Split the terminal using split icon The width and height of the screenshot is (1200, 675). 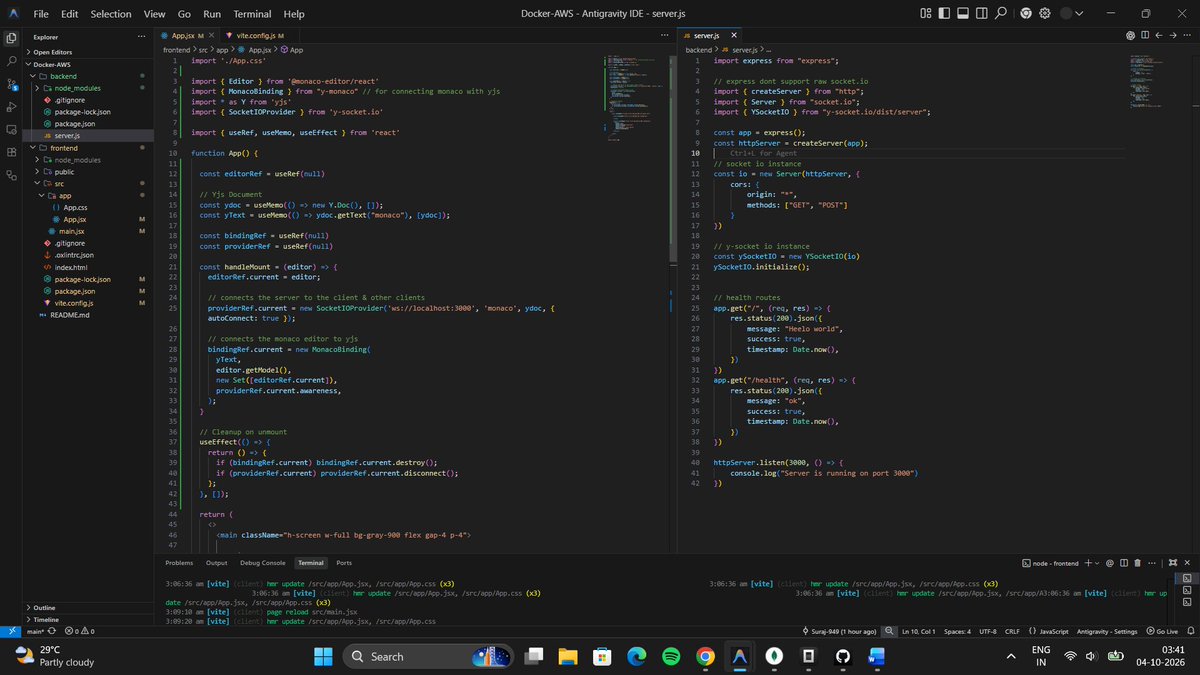1123,563
